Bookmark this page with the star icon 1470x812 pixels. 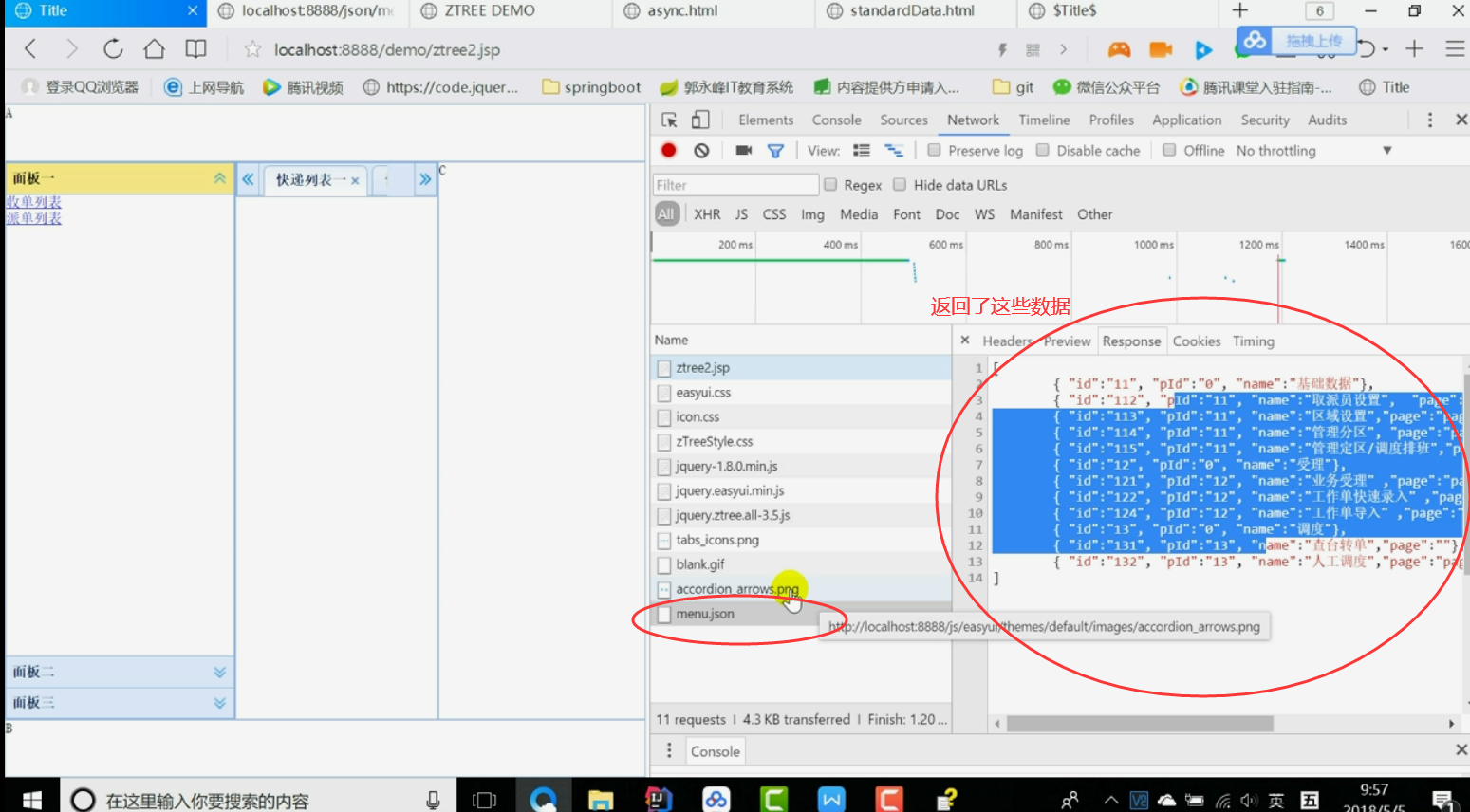252,49
